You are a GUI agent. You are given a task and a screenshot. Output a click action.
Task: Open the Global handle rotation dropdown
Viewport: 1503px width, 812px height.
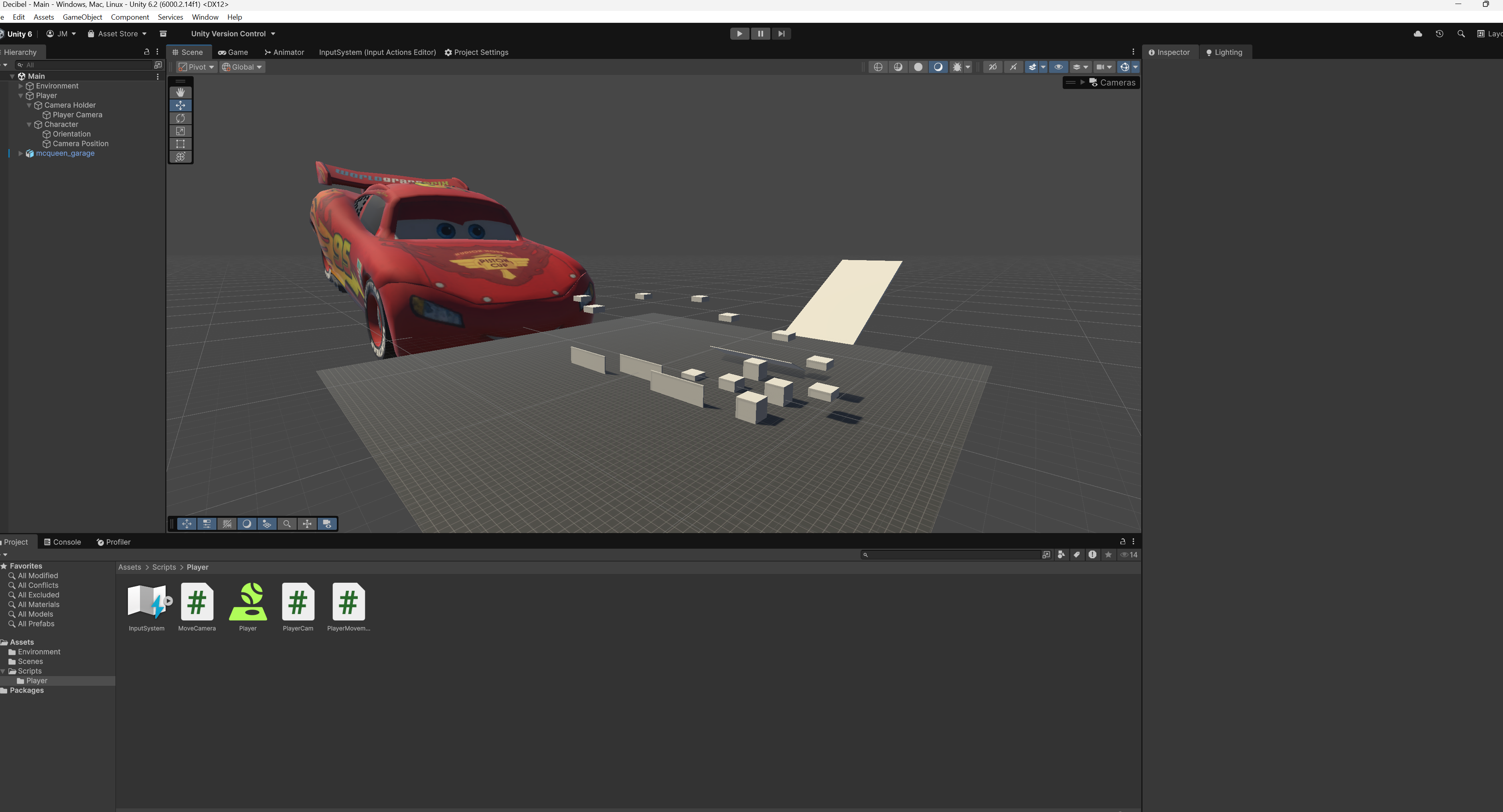pyautogui.click(x=242, y=67)
